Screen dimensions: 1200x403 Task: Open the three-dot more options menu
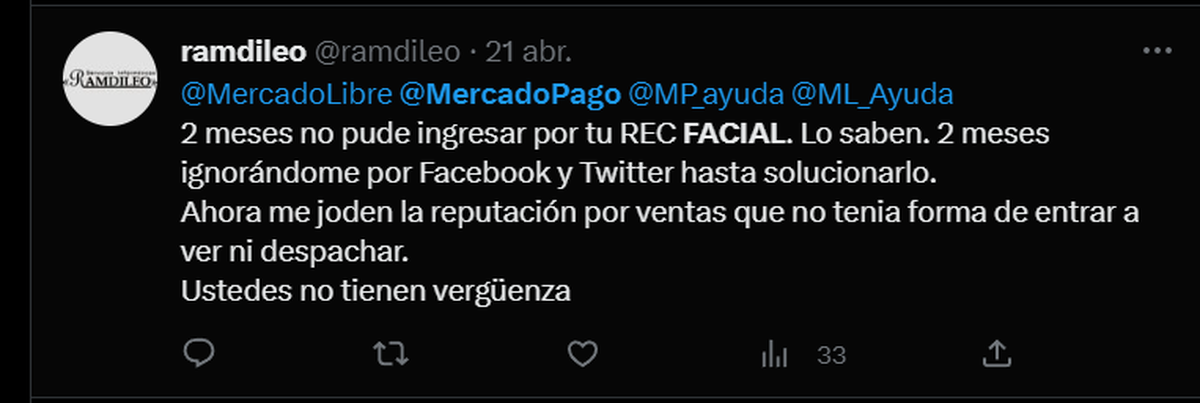point(1157,51)
